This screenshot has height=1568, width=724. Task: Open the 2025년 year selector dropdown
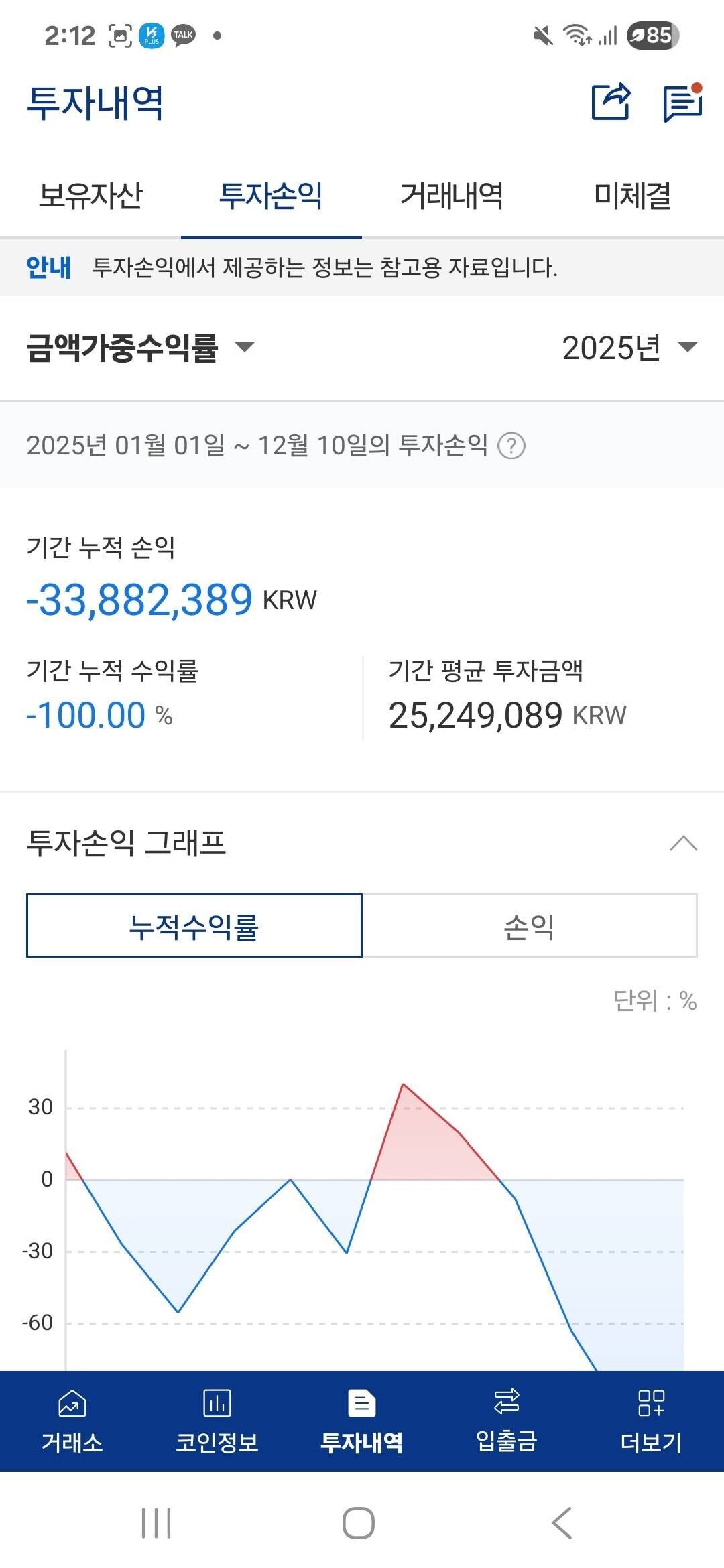point(627,348)
